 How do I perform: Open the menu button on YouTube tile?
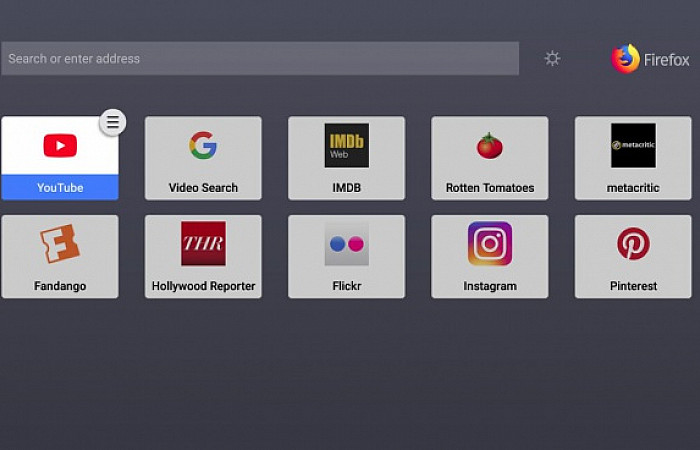[113, 122]
